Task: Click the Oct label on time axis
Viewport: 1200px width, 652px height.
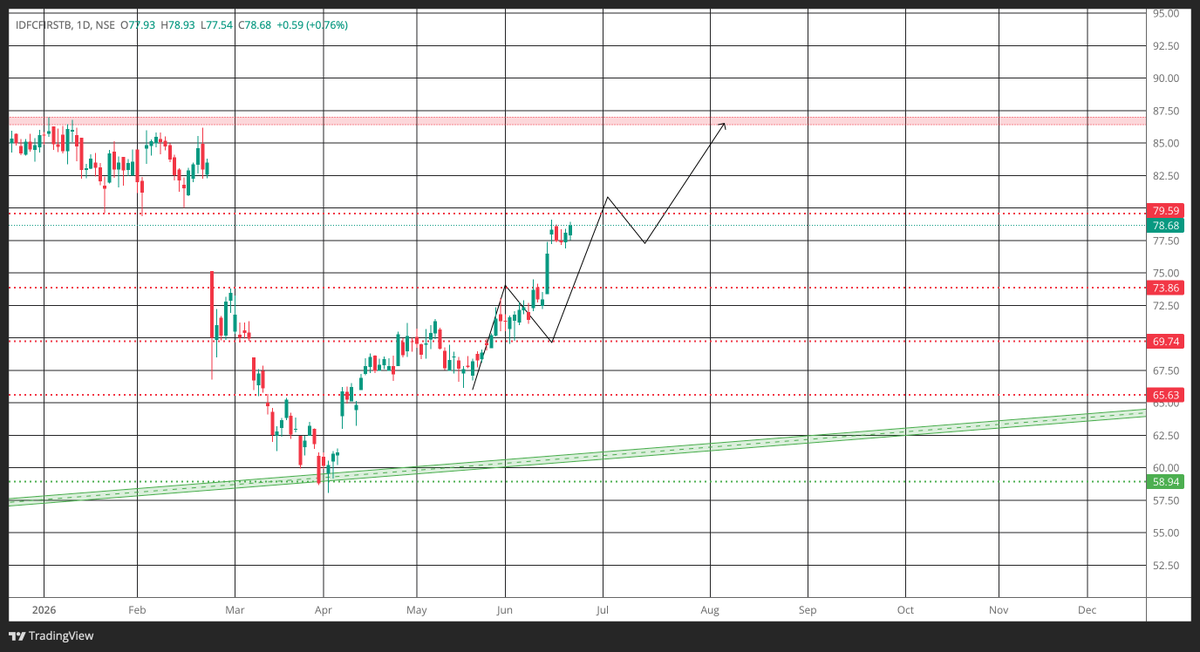Action: click(905, 608)
